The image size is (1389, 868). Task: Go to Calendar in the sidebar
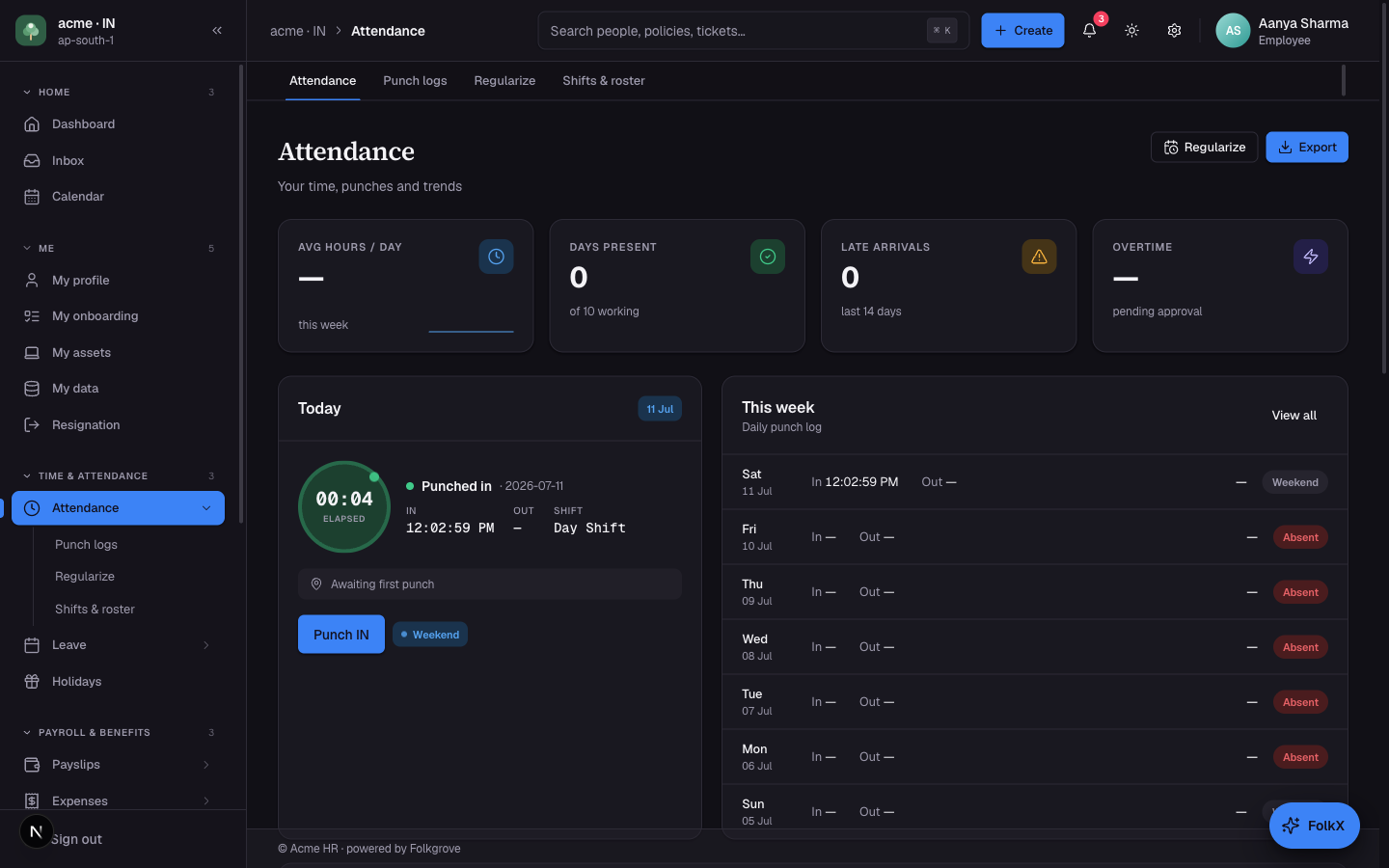118,197
